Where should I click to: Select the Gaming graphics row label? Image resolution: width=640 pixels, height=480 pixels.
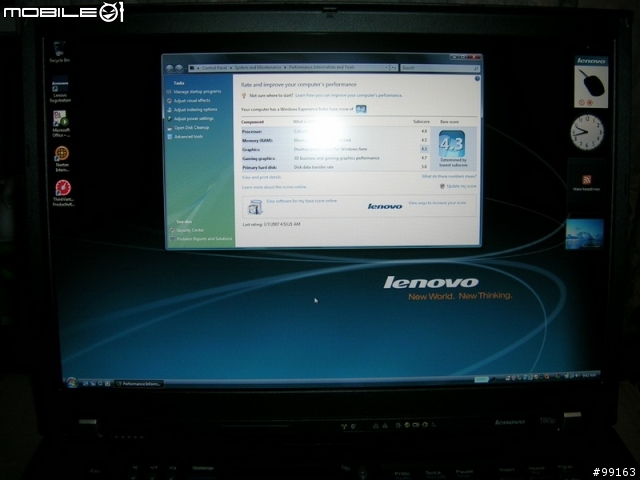(x=258, y=158)
